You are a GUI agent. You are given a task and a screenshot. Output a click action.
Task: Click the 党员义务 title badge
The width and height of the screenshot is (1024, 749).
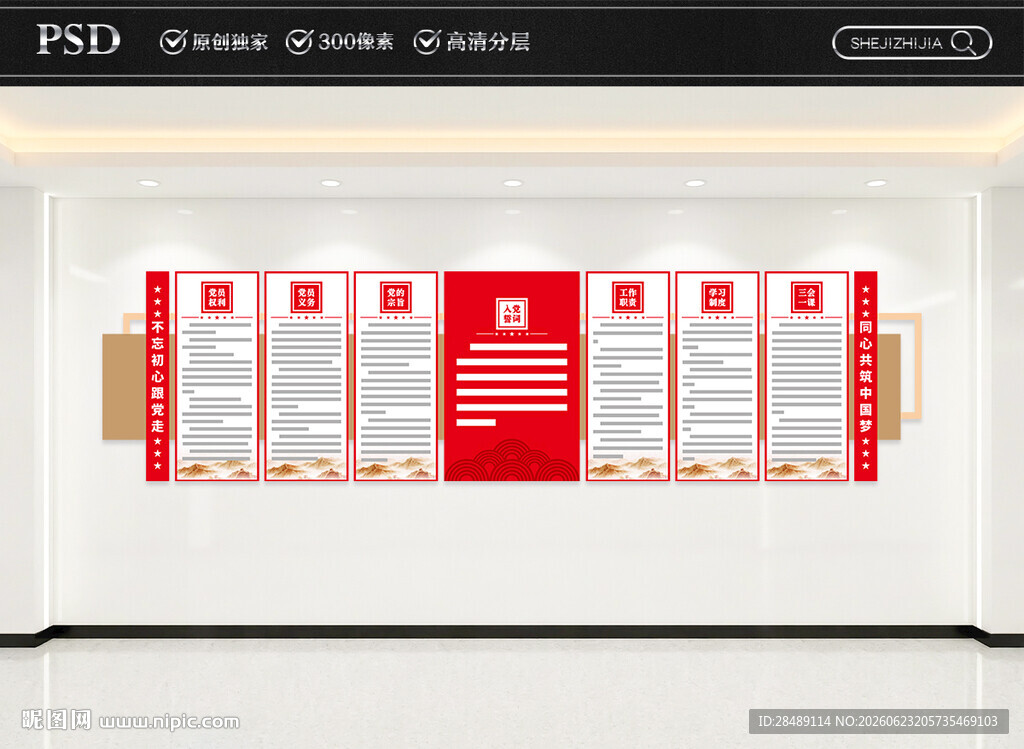coord(306,297)
